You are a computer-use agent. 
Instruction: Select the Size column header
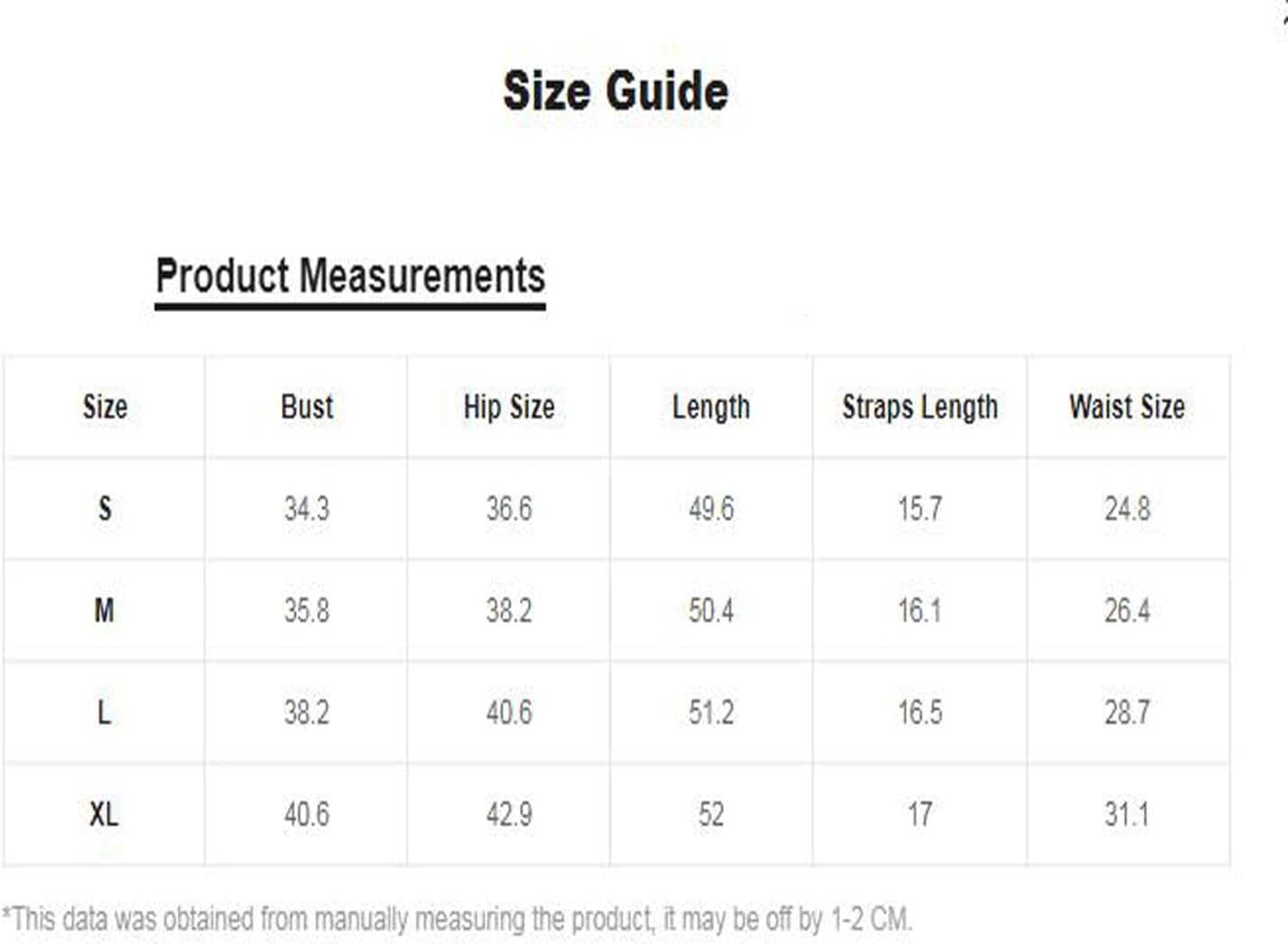105,407
